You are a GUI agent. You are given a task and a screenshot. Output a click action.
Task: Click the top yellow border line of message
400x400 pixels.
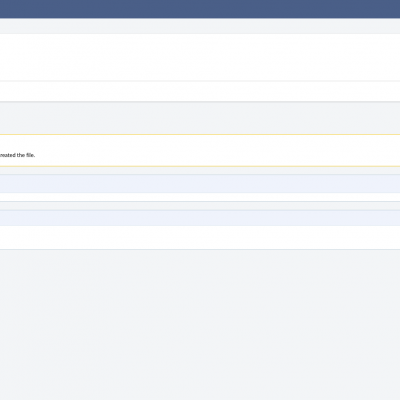[200, 135]
